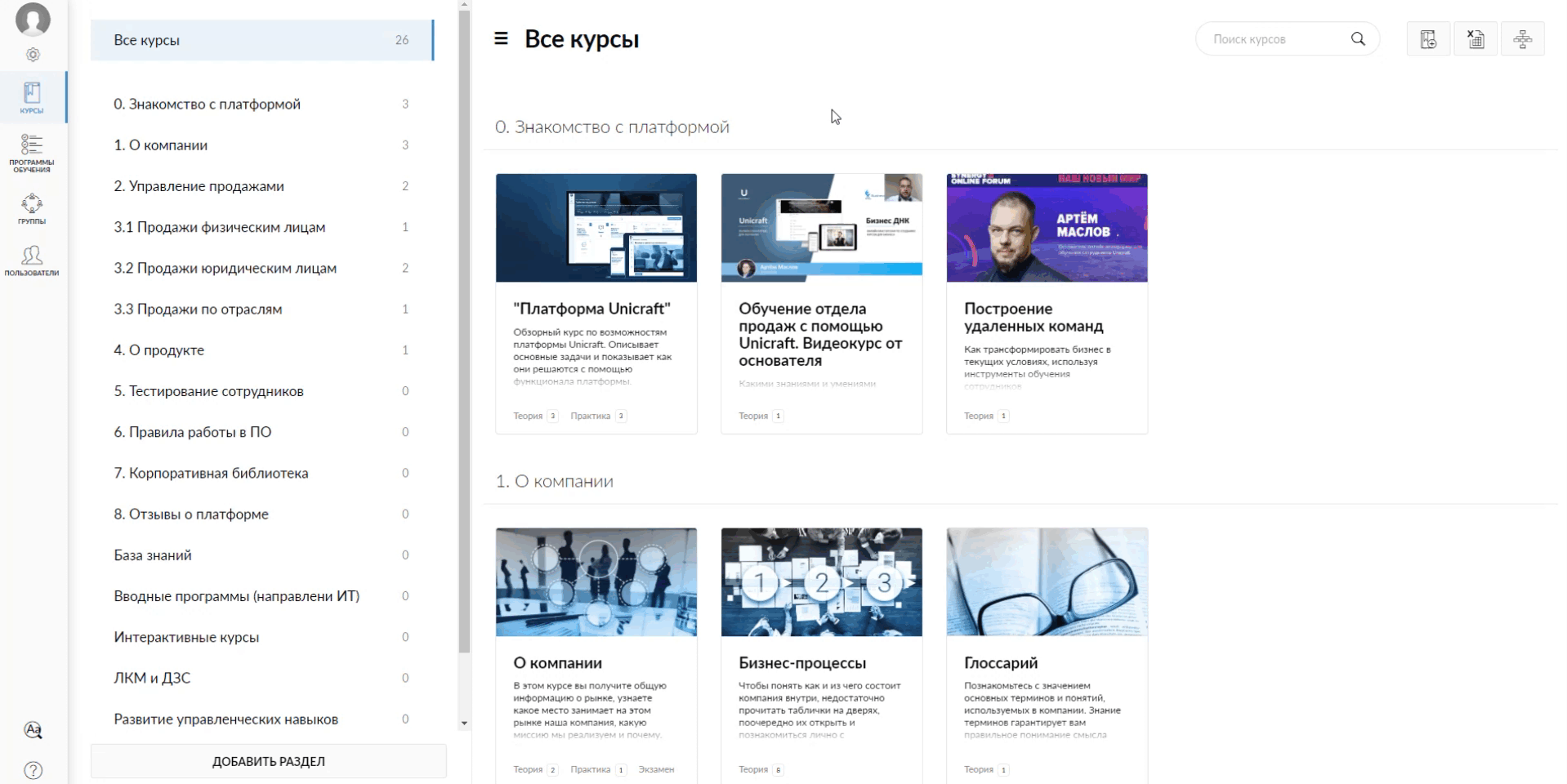Screen dimensions: 1567x784
Task: Open the Бизнес-процессы course thumbnail
Action: [x=822, y=582]
